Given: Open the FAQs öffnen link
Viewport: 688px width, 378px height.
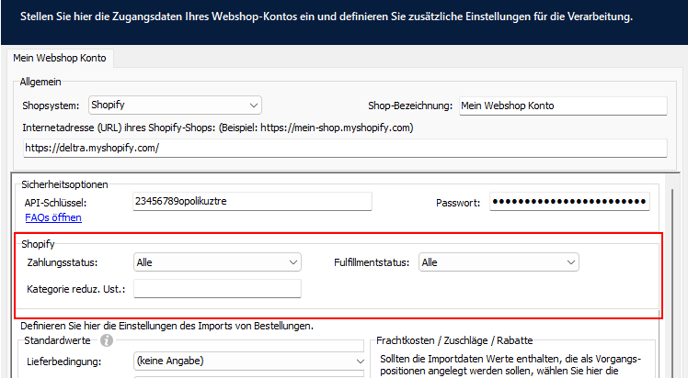Looking at the screenshot, I should 53,218.
